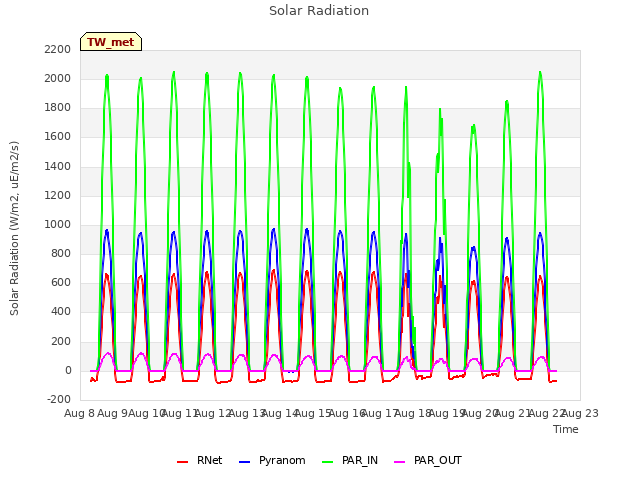Click the 1800 y-axis tick label
The image size is (640, 480).
point(58,108)
